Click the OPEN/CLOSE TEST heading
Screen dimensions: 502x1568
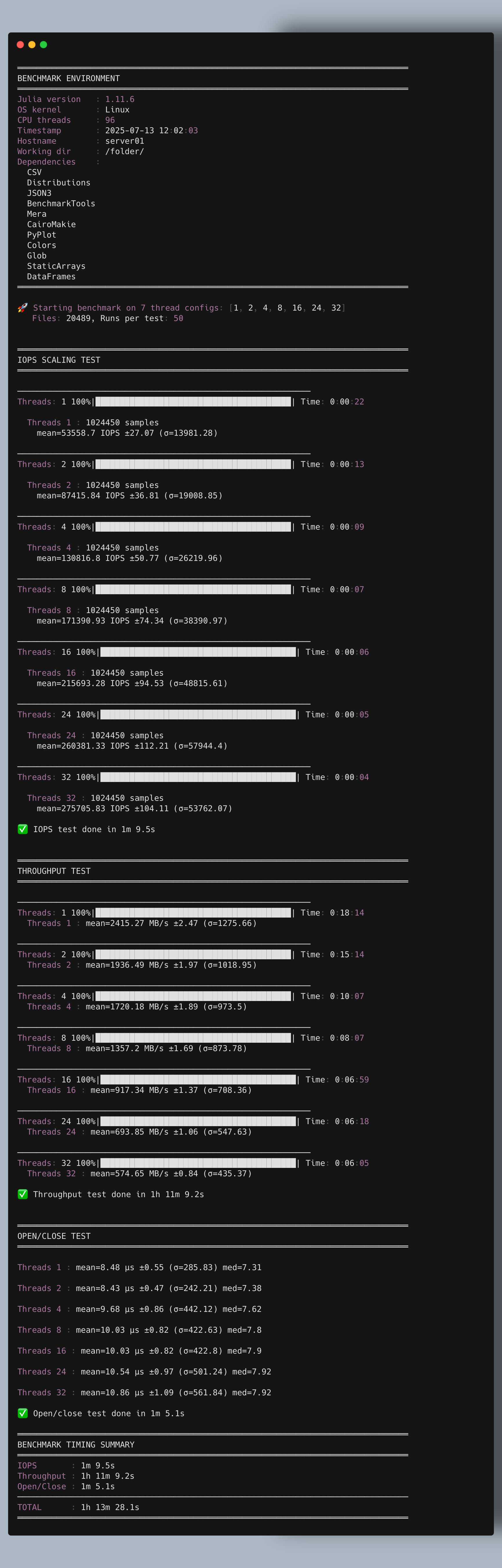coord(54,1236)
